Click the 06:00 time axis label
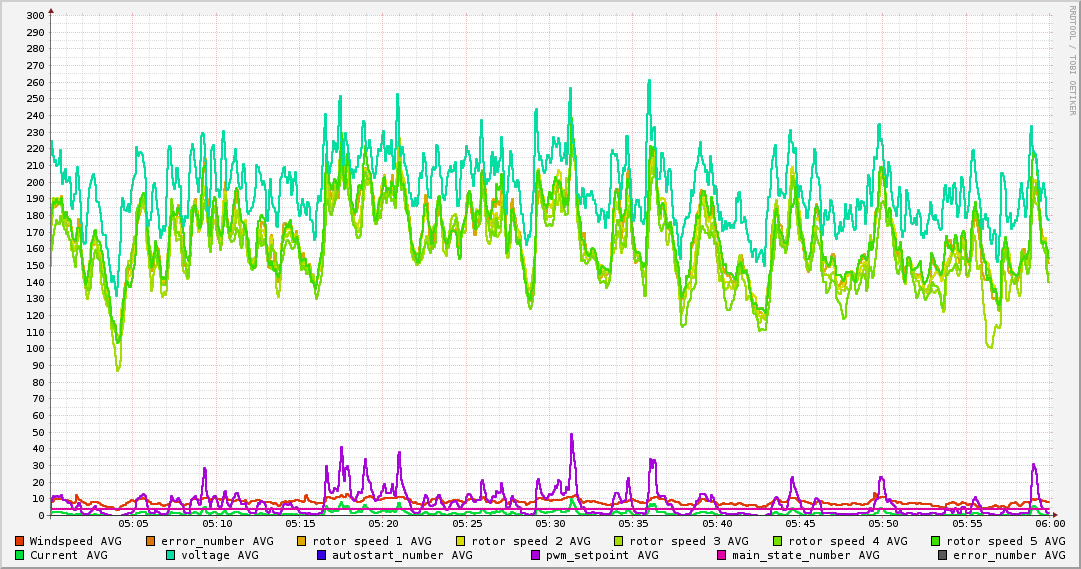The height and width of the screenshot is (569, 1081). point(1050,524)
